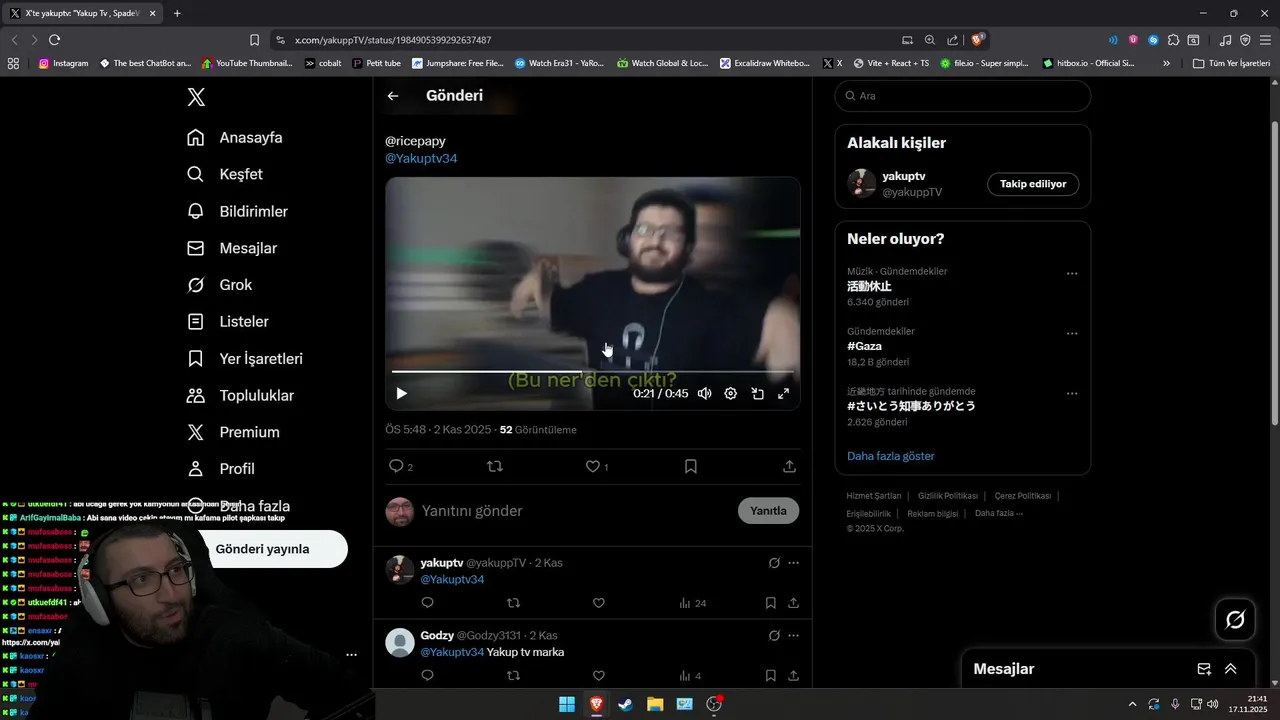This screenshot has height=720, width=1280.
Task: Open floating Grok button
Action: 1235,620
